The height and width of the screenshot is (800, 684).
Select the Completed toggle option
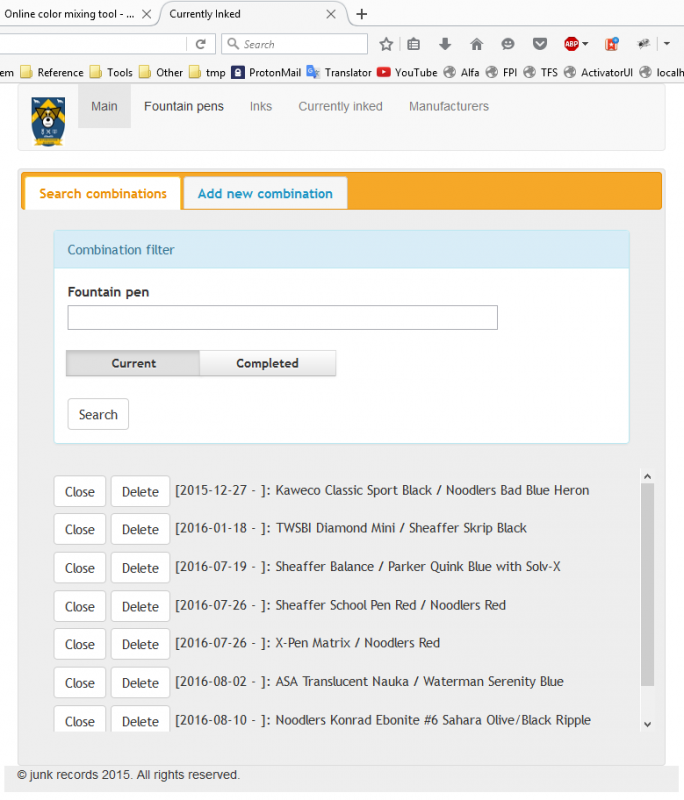(x=267, y=363)
